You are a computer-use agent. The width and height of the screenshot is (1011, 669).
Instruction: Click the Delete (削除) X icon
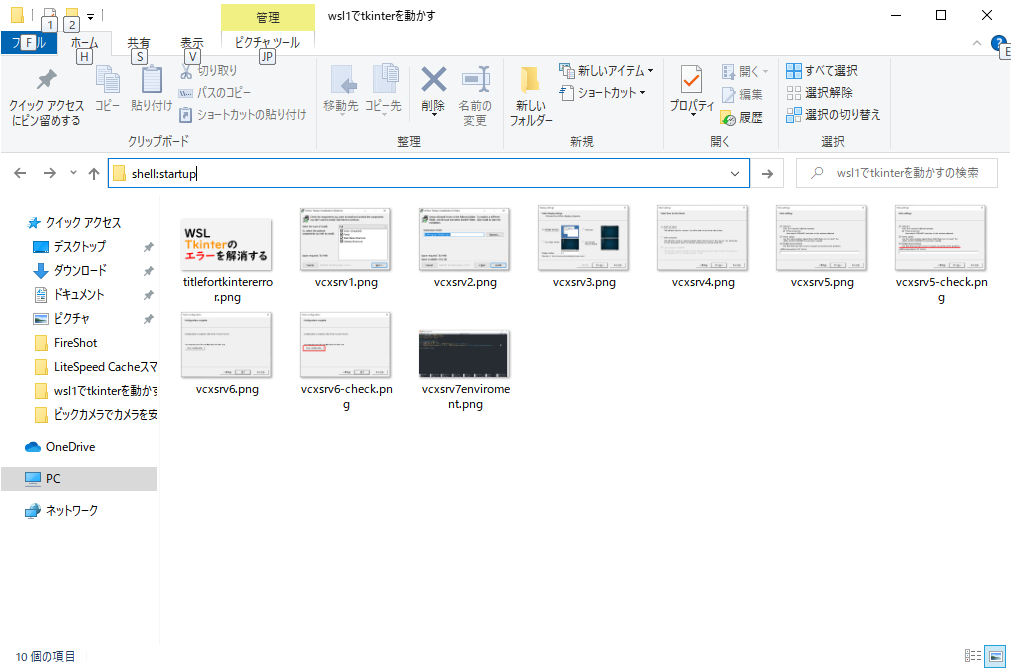point(433,80)
